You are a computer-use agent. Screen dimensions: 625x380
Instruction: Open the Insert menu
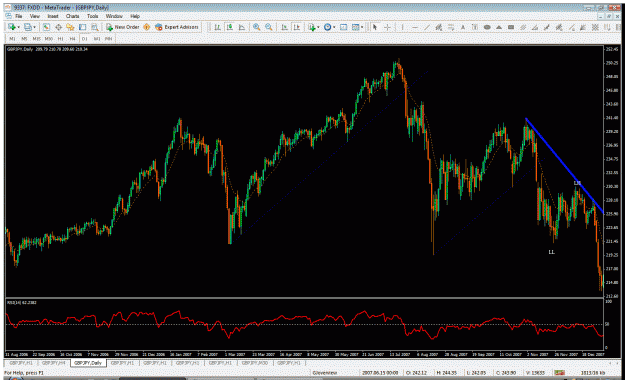click(53, 16)
